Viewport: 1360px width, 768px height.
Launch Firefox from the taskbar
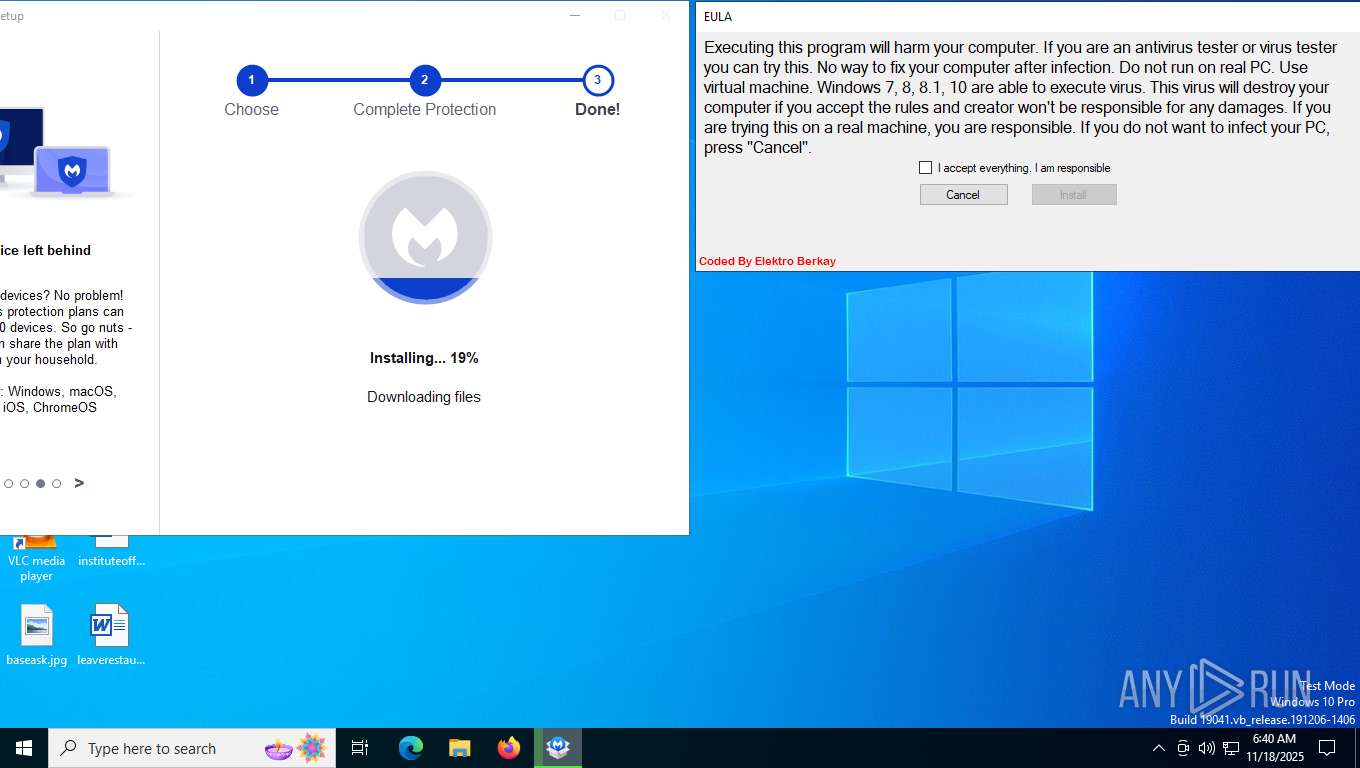click(509, 748)
